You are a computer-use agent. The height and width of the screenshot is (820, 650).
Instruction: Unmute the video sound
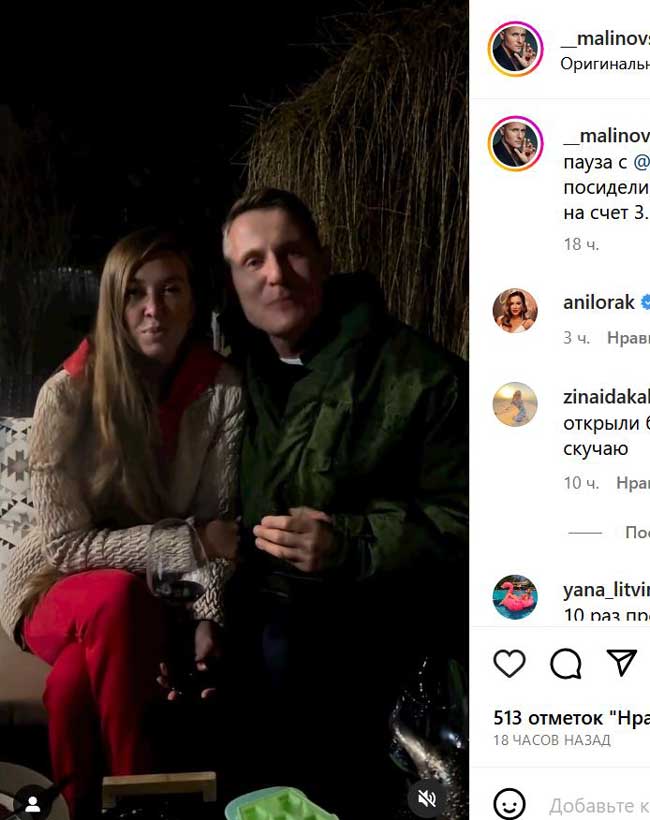427,798
